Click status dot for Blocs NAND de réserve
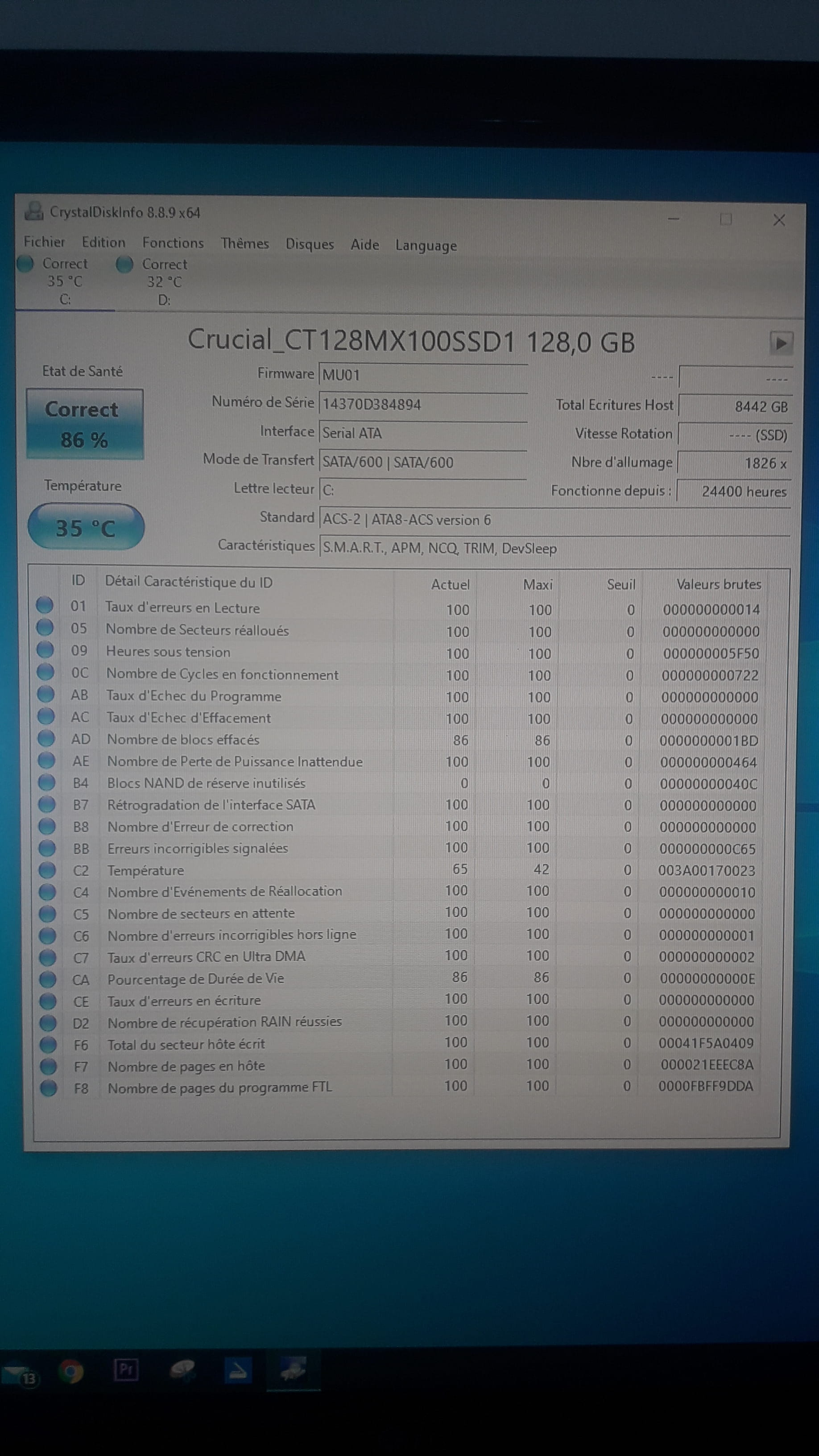The image size is (819, 1456). pyautogui.click(x=46, y=782)
